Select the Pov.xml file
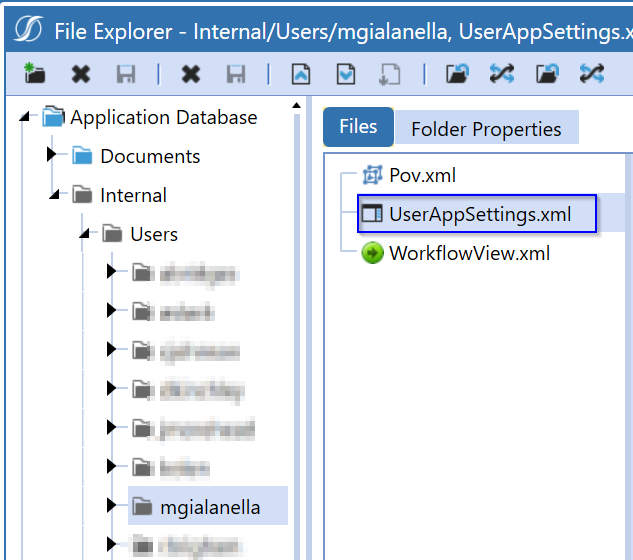This screenshot has height=560, width=633. (x=409, y=175)
